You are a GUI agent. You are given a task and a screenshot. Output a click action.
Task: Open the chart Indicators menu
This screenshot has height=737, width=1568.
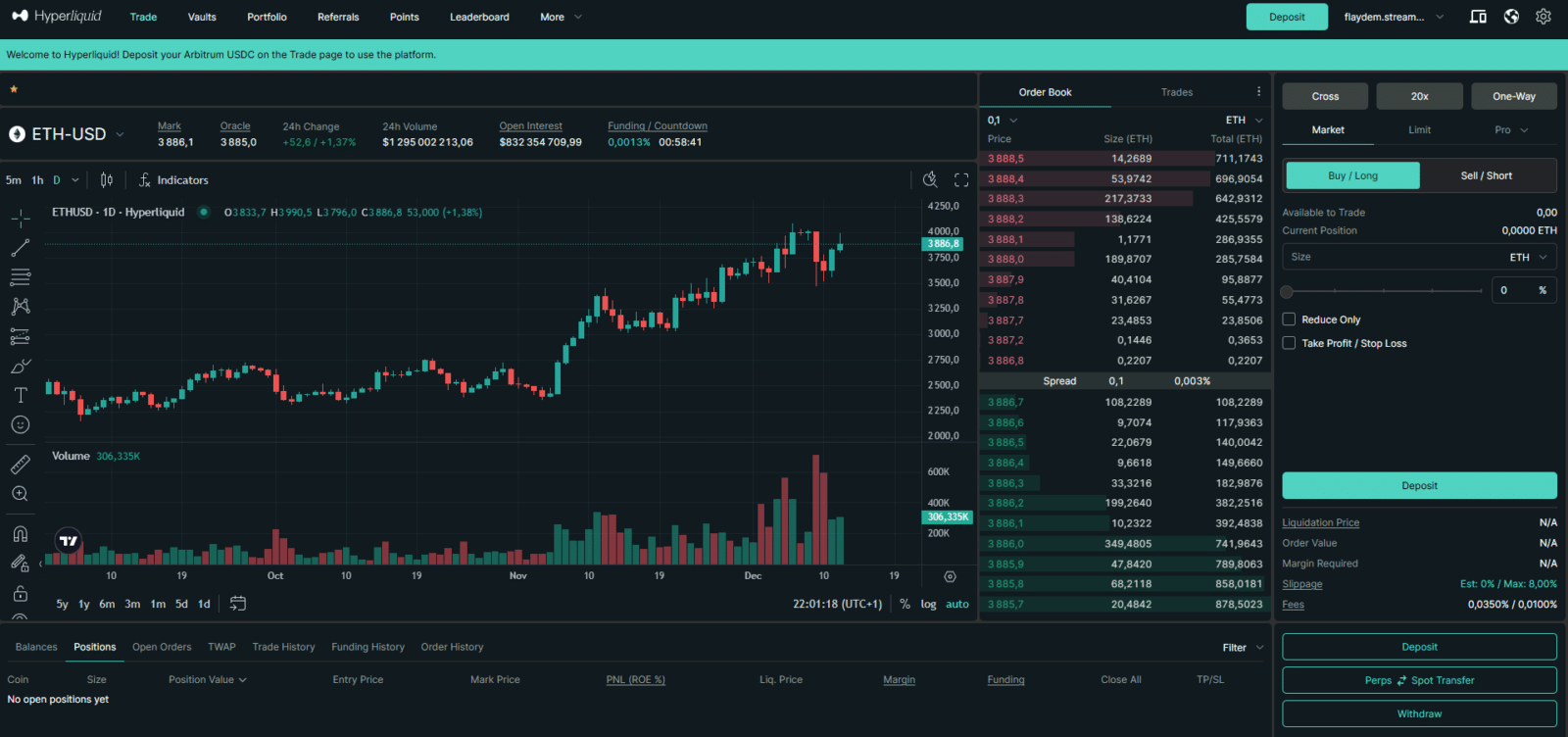(x=173, y=180)
